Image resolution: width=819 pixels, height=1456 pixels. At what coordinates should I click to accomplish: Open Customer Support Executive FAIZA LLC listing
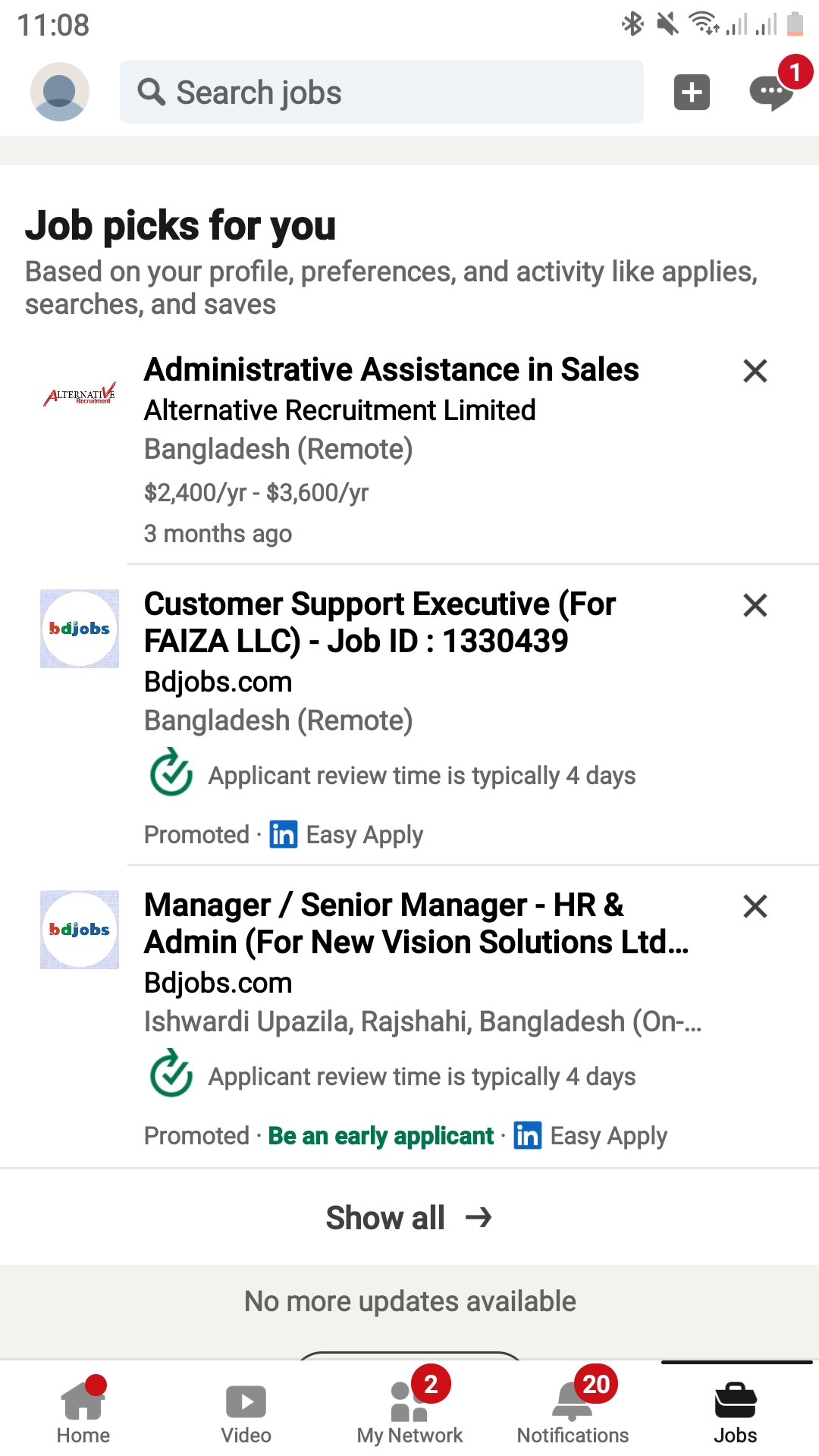(379, 622)
